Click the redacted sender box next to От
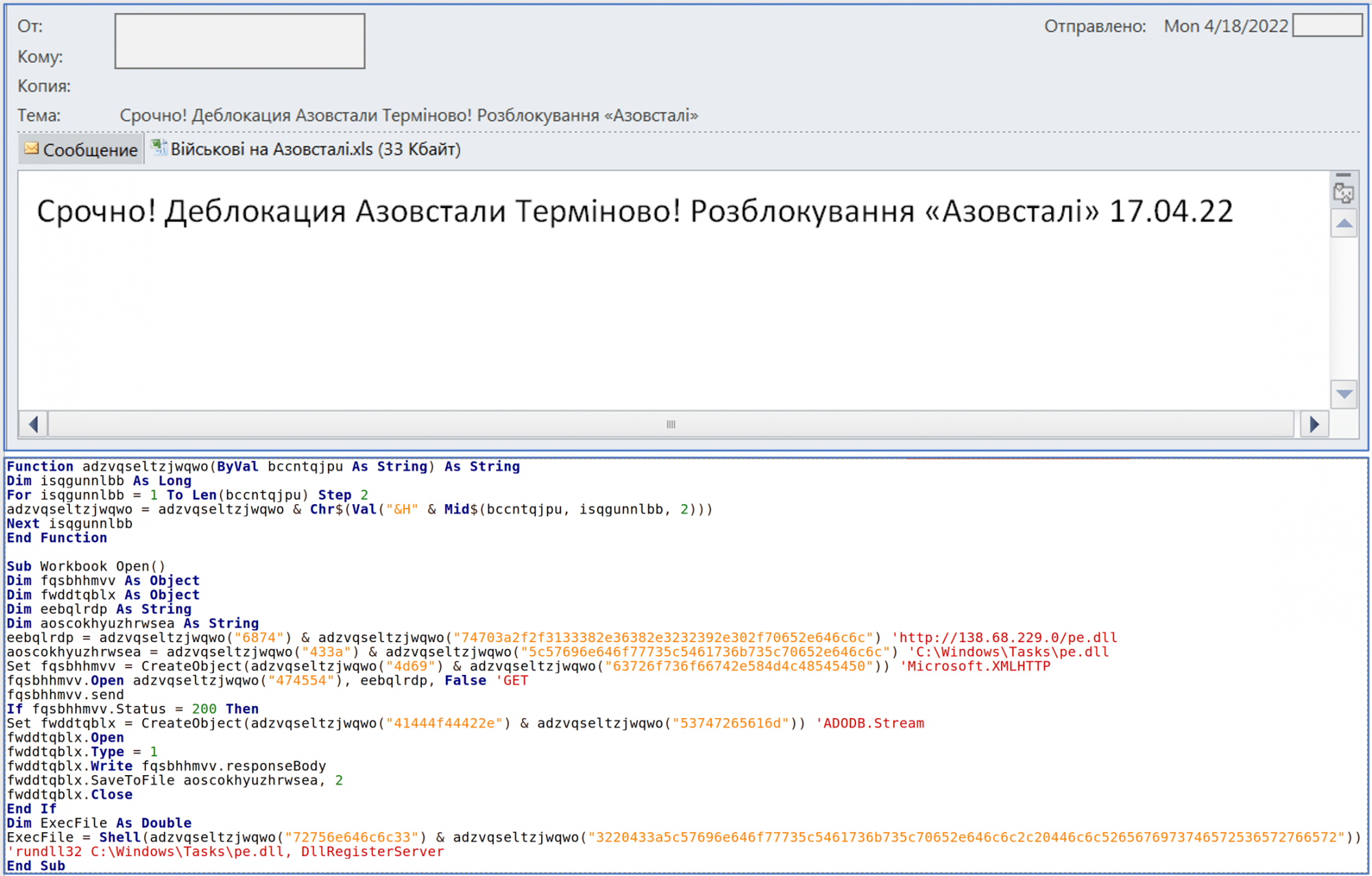The image size is (1372, 876). click(x=239, y=41)
